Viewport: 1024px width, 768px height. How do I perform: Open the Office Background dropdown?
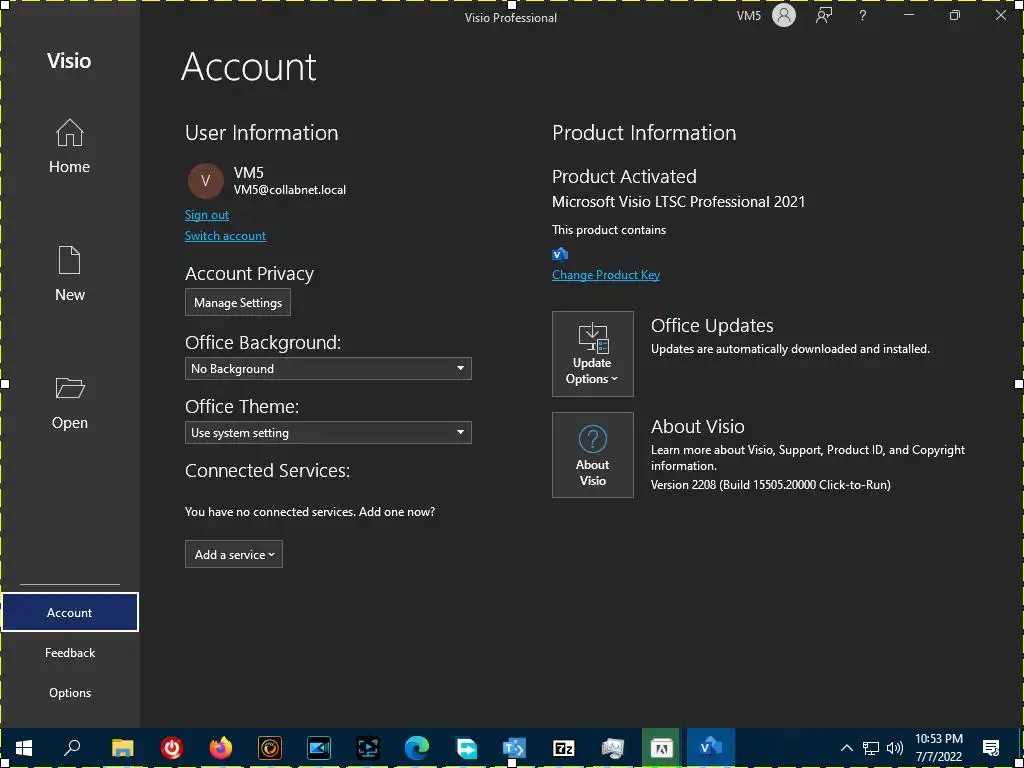pos(328,368)
